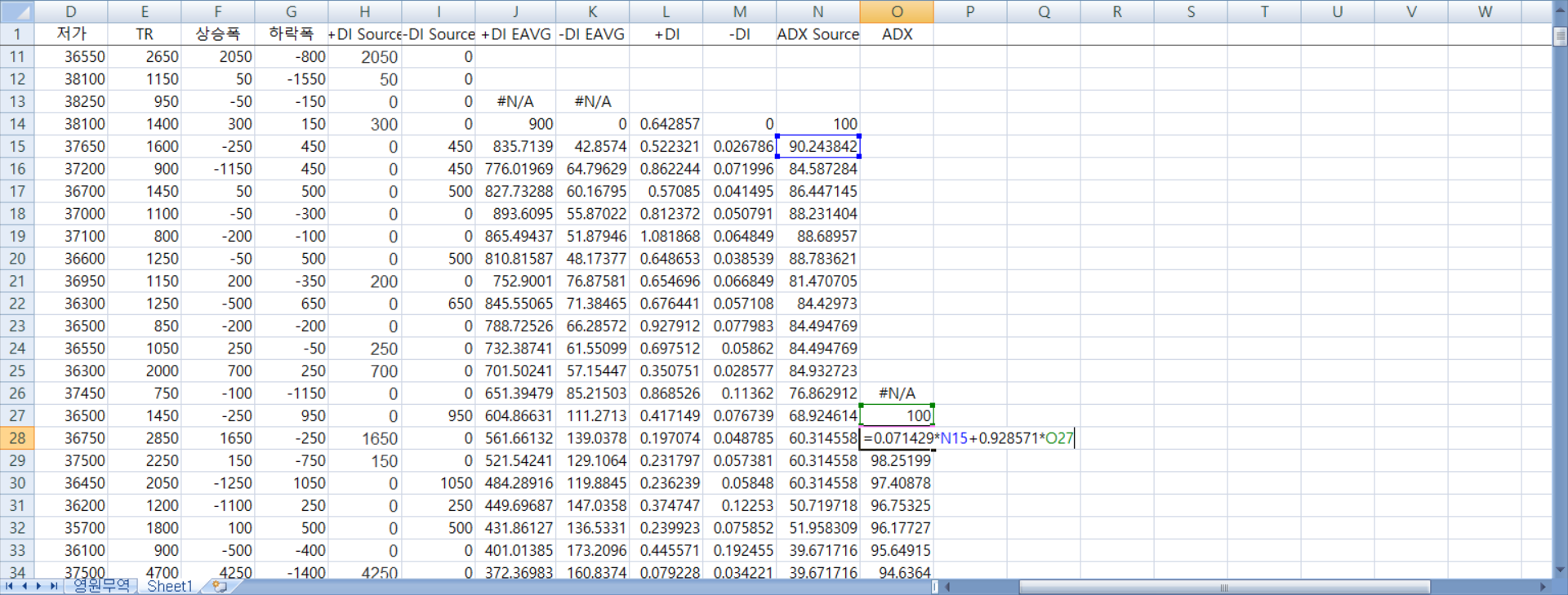Click the 95.64915 ADX value
1568x595 pixels.
(x=897, y=551)
